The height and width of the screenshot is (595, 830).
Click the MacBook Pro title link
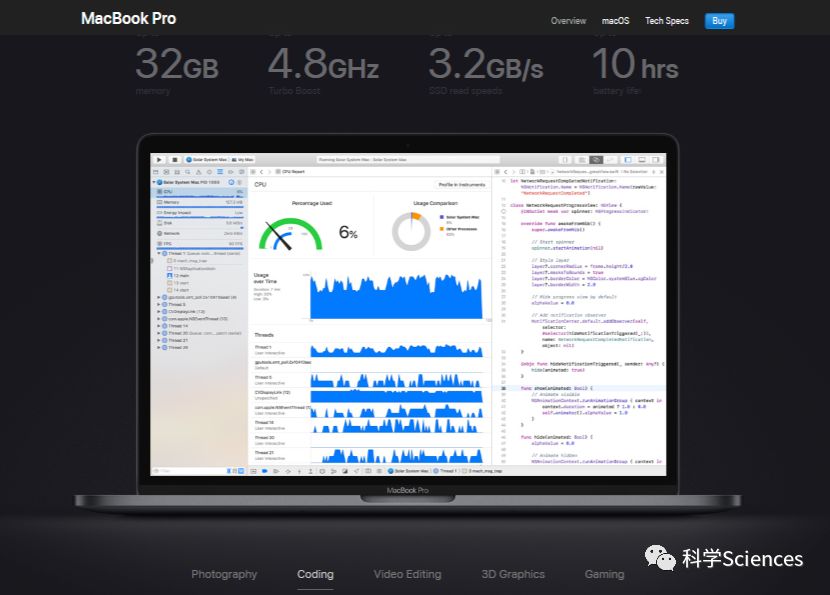tap(129, 19)
